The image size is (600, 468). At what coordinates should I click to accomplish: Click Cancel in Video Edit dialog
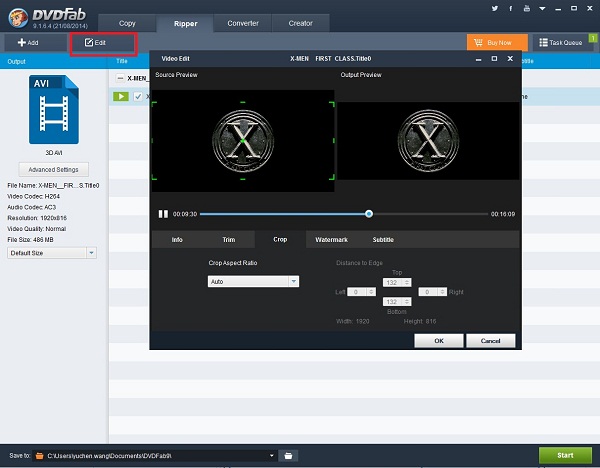coord(491,341)
